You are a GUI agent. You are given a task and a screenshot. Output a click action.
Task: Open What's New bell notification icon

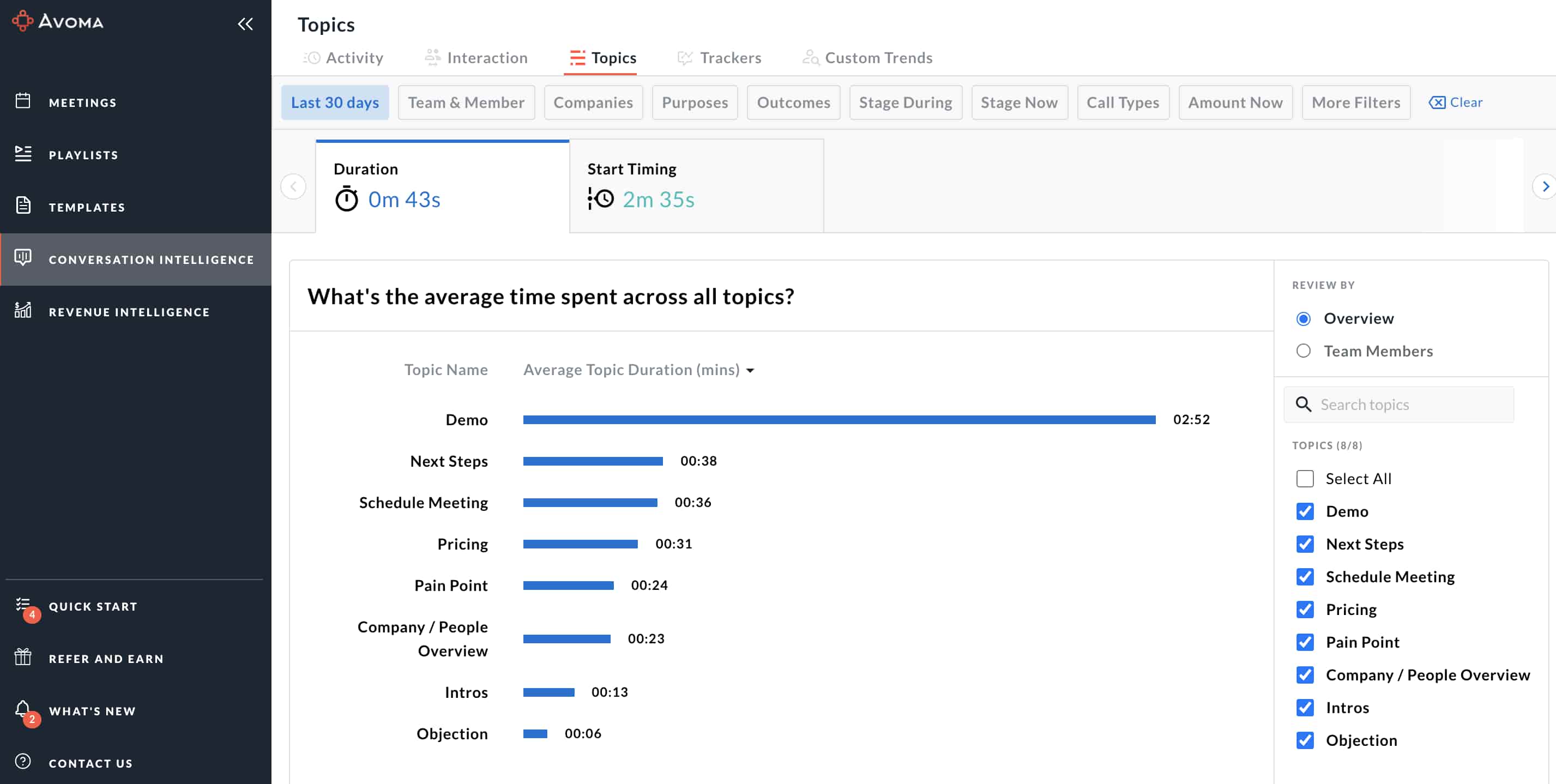pyautogui.click(x=23, y=709)
